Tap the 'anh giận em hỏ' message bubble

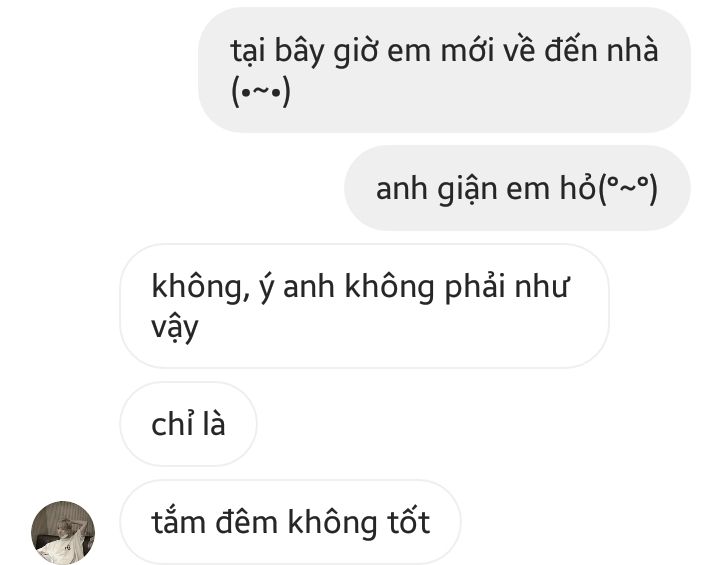(x=517, y=188)
